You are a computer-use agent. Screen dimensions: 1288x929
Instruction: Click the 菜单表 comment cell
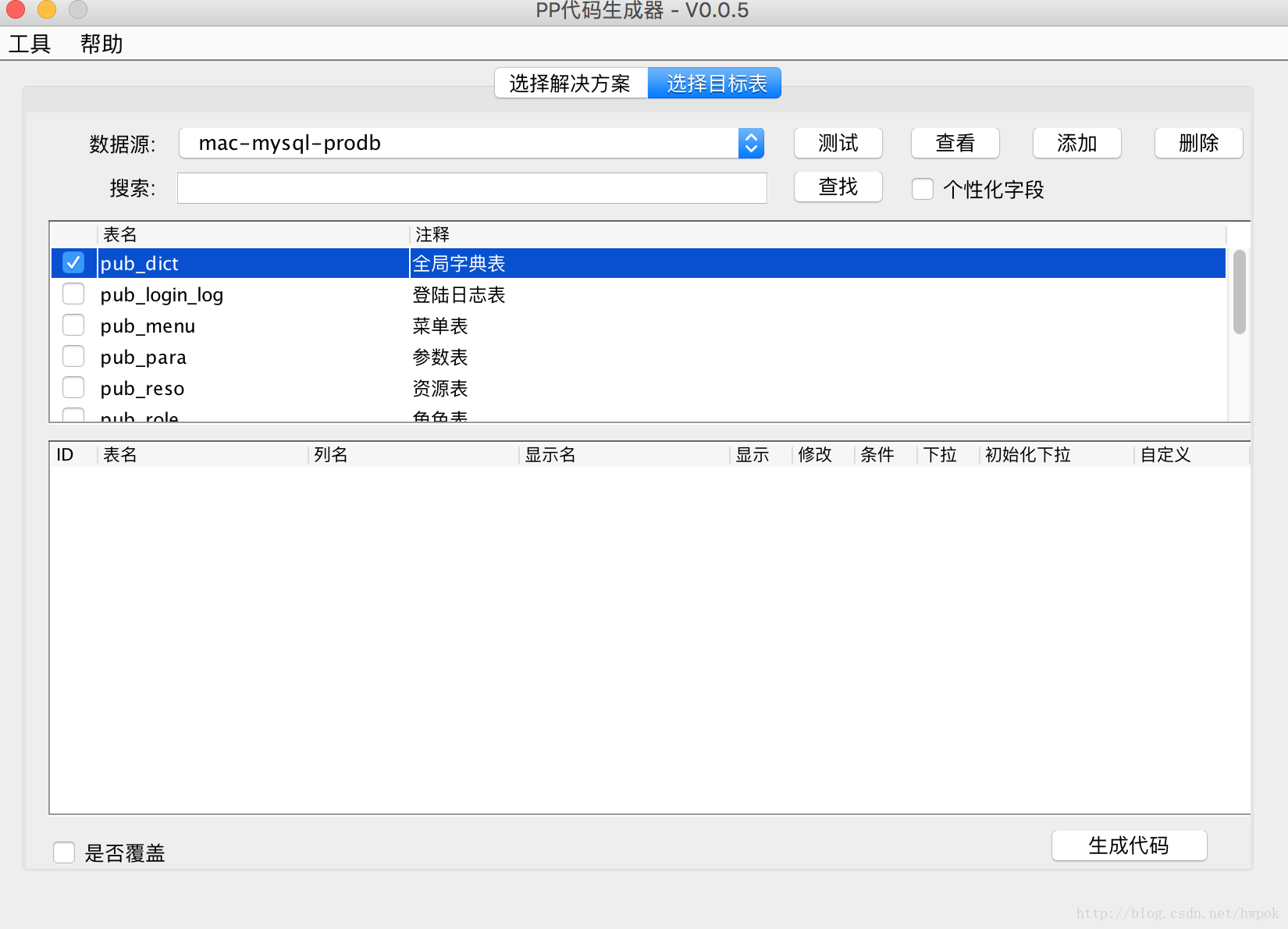pyautogui.click(x=440, y=326)
